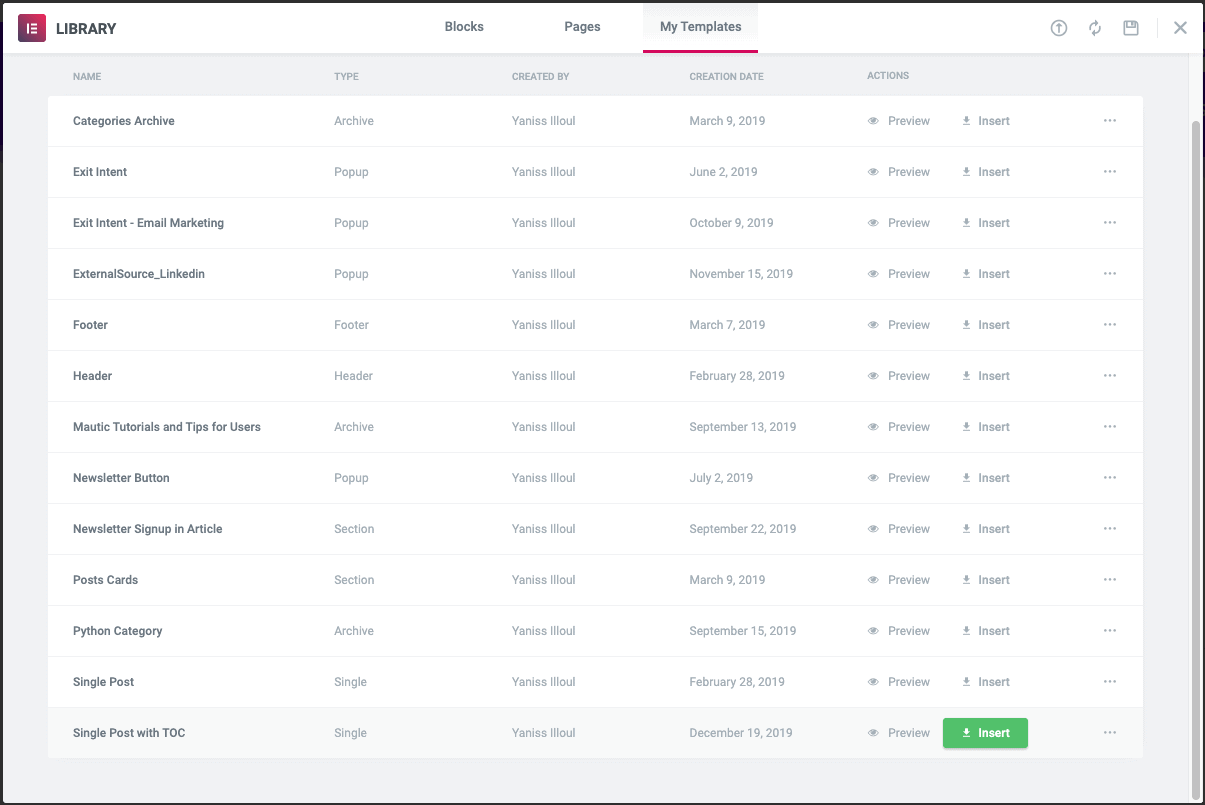Image resolution: width=1205 pixels, height=805 pixels.
Task: Switch to the Pages tab
Action: pyautogui.click(x=582, y=27)
